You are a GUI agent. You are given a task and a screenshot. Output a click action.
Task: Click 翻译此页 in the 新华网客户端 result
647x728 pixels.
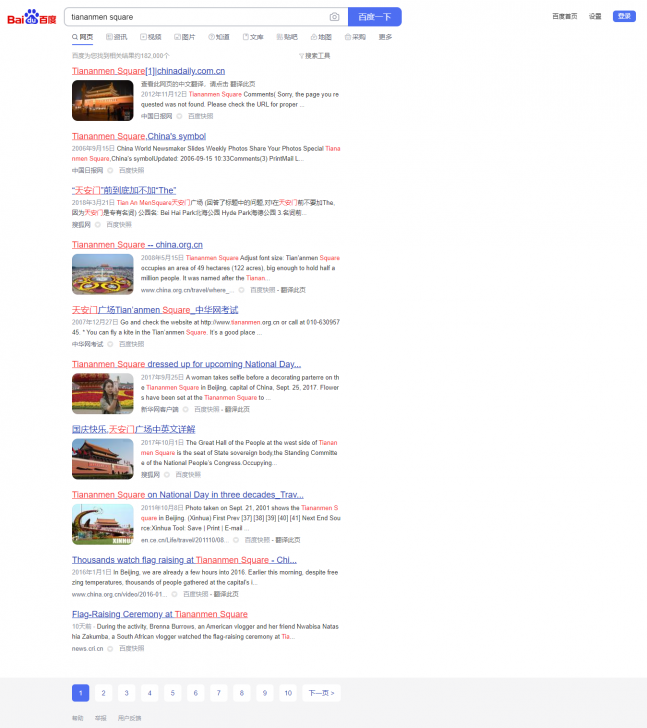[237, 410]
